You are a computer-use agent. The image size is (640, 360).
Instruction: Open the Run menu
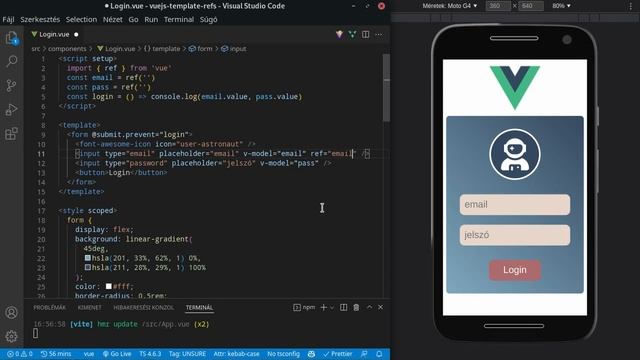click(151, 19)
